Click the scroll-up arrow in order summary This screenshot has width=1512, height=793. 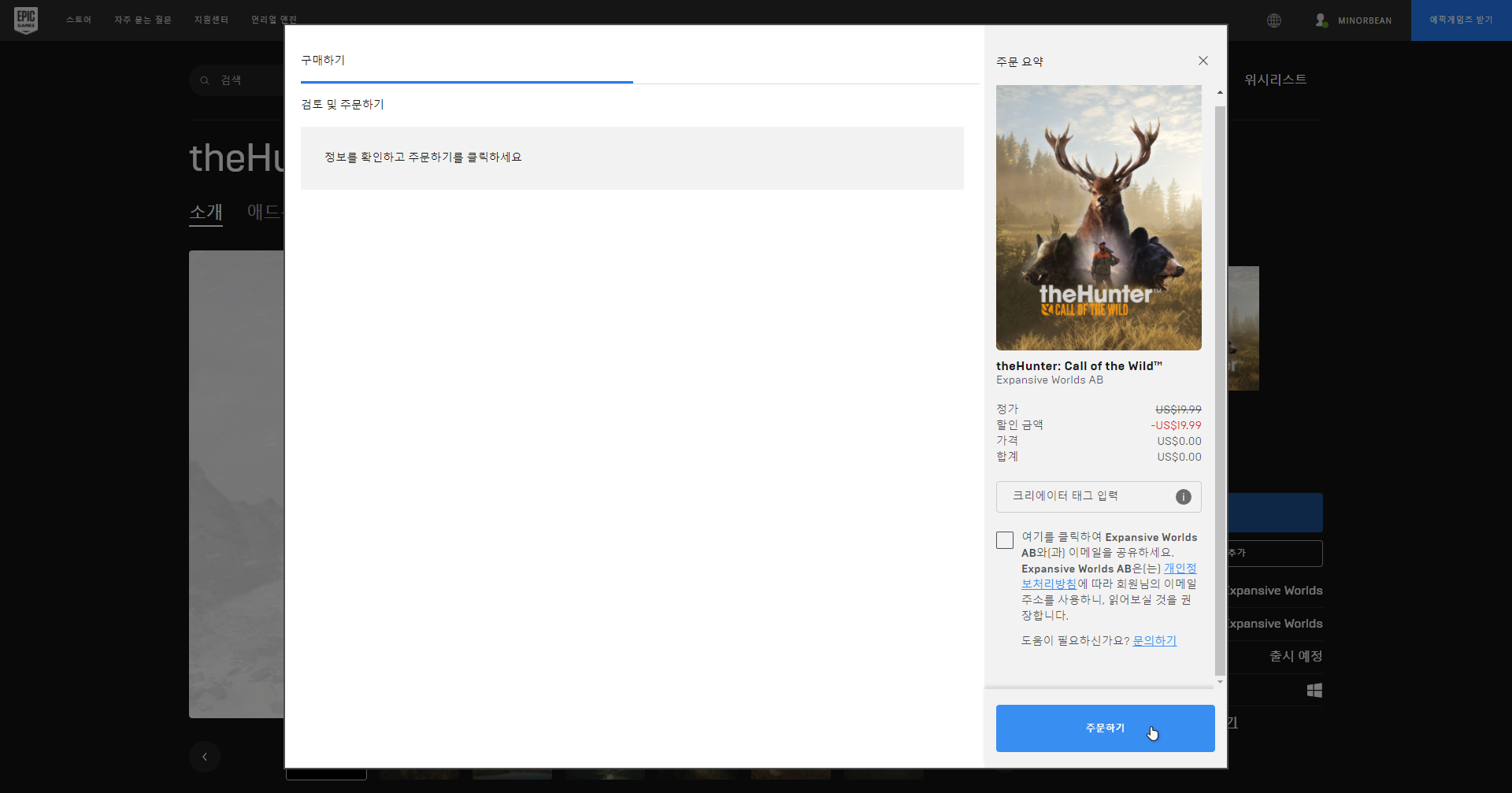(1220, 93)
